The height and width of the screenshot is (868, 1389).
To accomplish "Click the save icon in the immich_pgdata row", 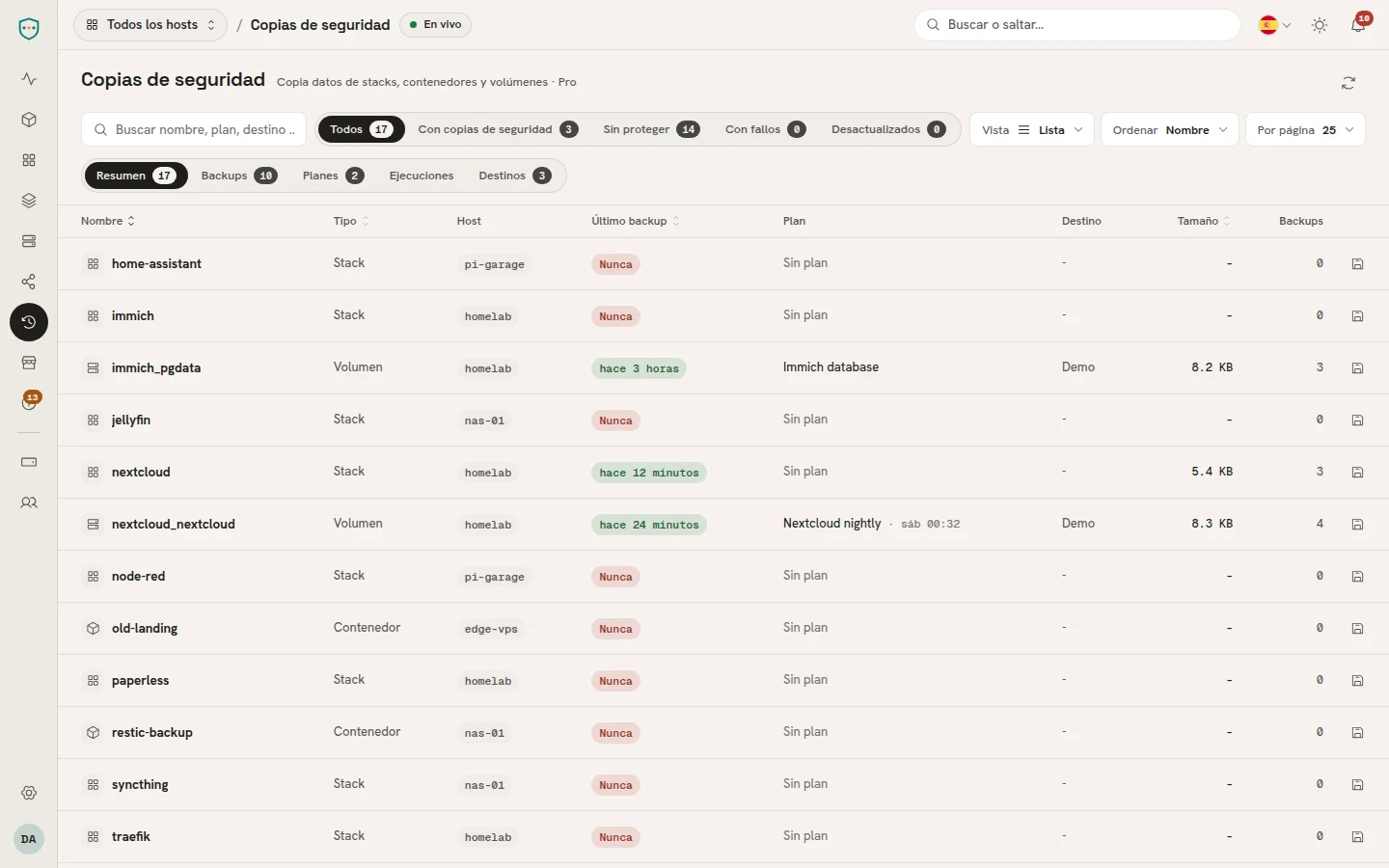I will pos(1357,368).
